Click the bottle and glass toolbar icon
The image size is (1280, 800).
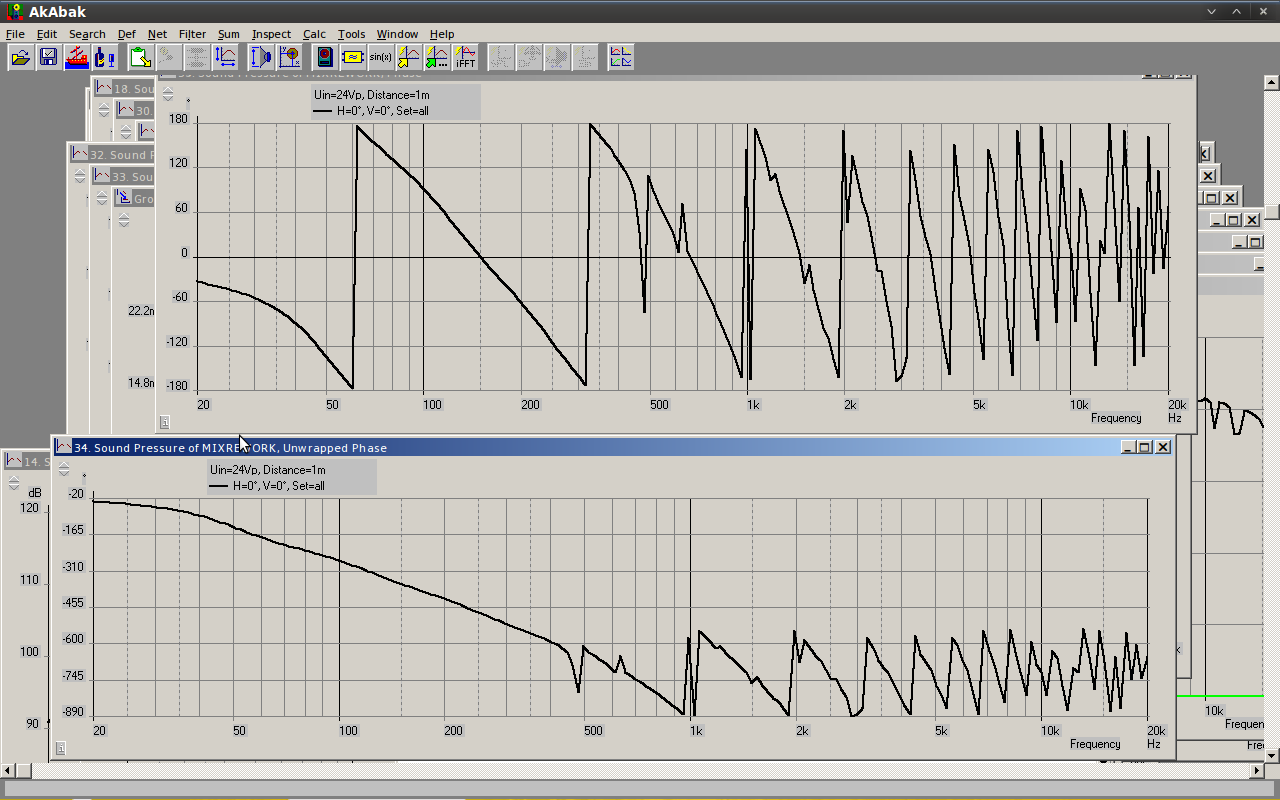click(x=104, y=57)
